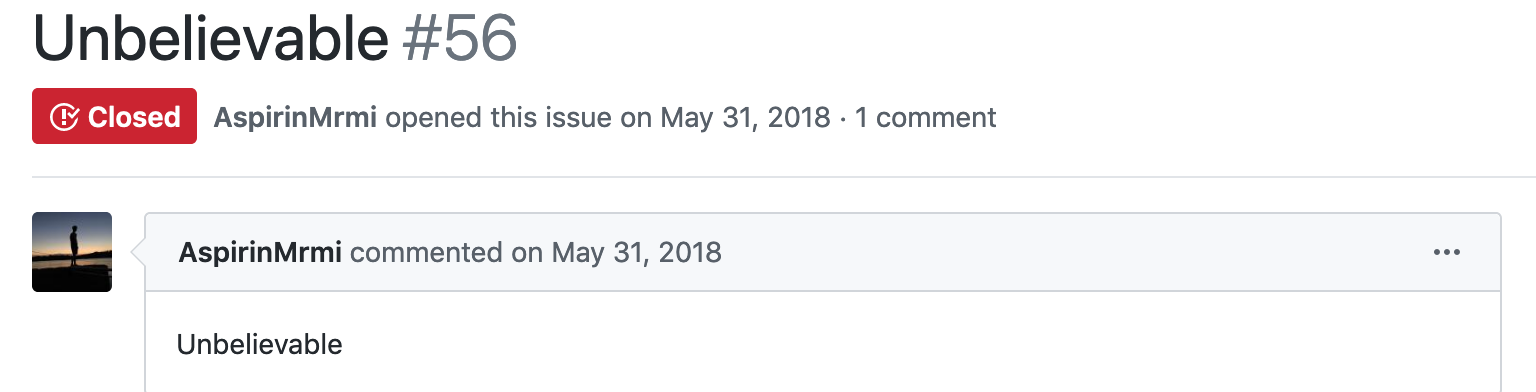Click the word Closed in the red badge
The image size is (1536, 392).
tap(134, 117)
